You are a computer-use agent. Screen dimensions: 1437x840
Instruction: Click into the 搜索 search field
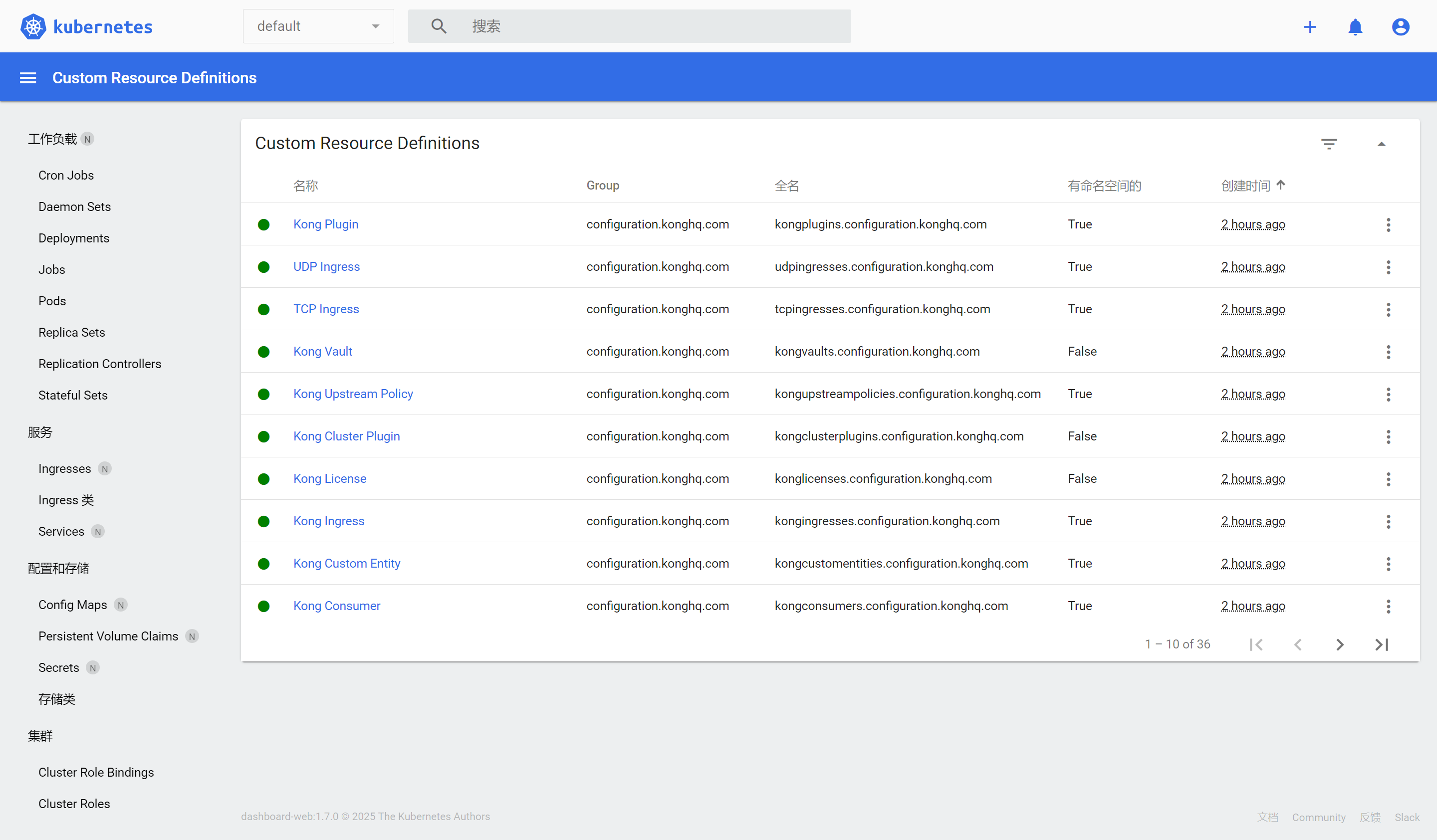click(629, 26)
